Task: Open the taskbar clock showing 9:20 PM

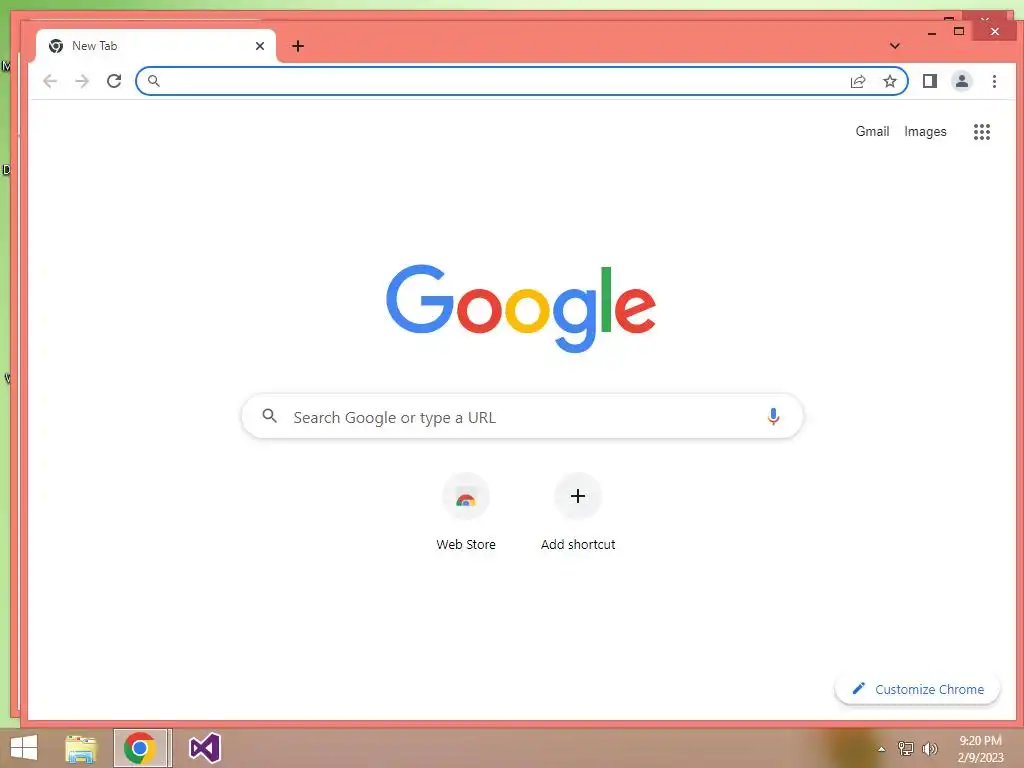Action: coord(980,748)
